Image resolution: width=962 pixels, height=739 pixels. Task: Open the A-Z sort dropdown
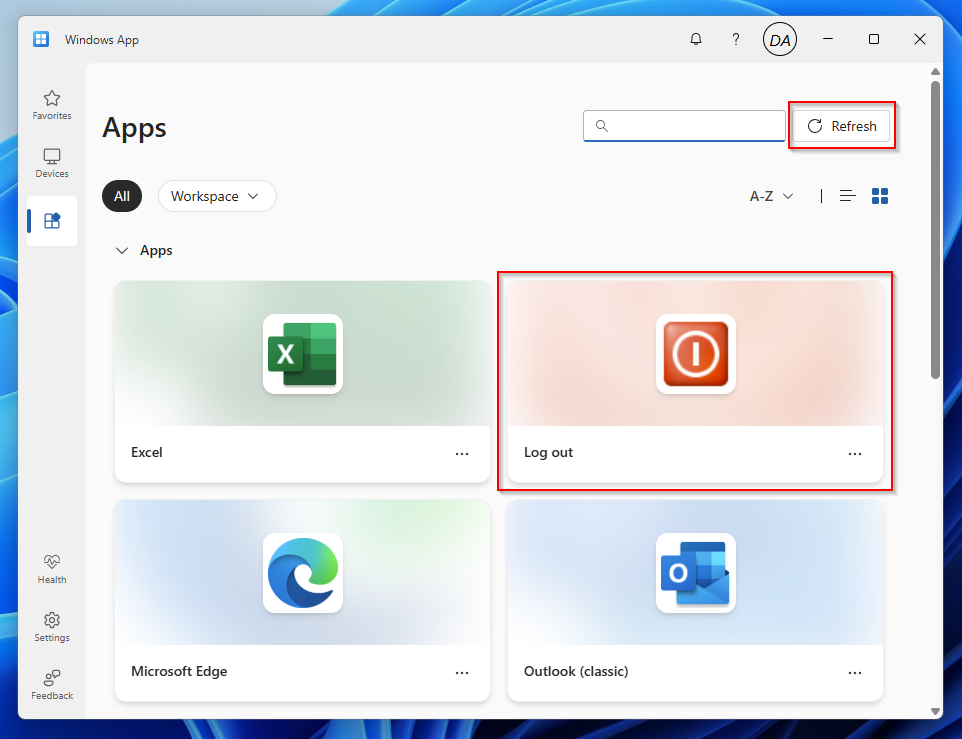tap(771, 196)
